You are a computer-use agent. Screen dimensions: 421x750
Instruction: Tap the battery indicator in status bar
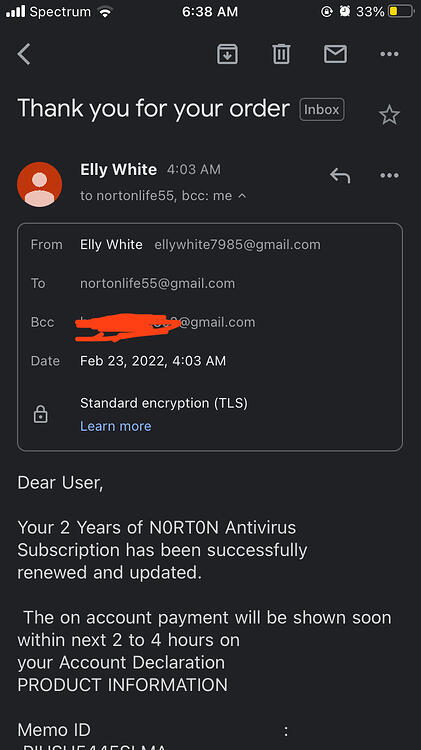pos(401,11)
